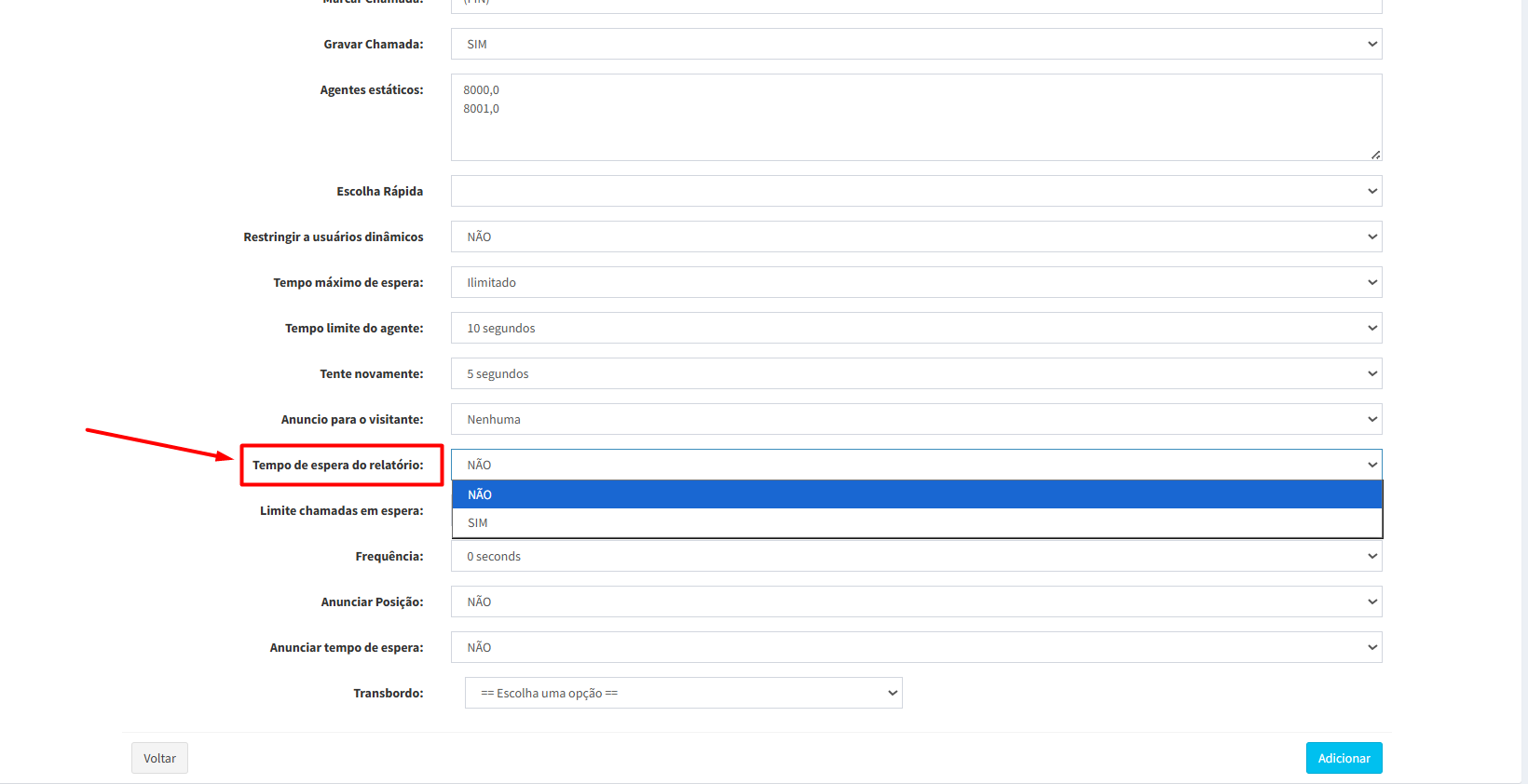This screenshot has width=1528, height=784.
Task: Expand Tempo limite do agente select
Action: click(915, 328)
